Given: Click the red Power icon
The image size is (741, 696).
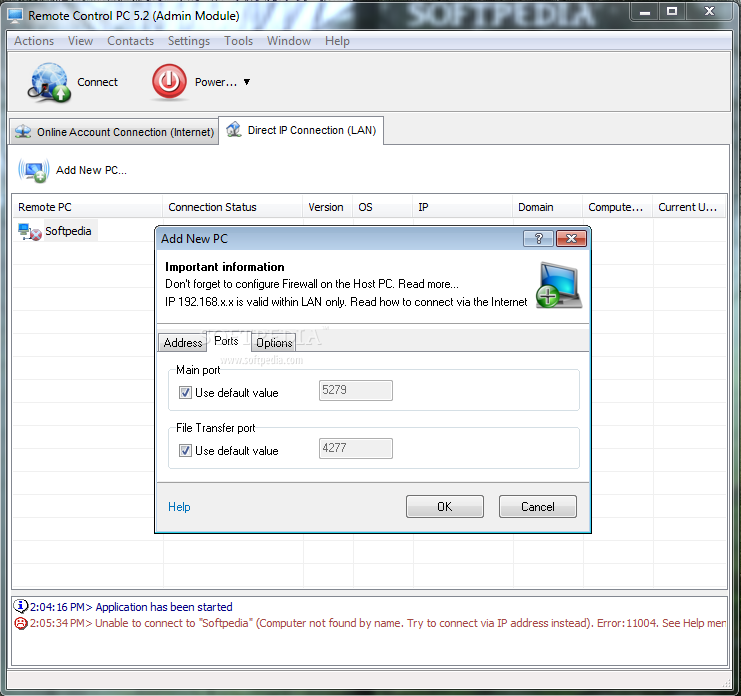Looking at the screenshot, I should point(169,82).
